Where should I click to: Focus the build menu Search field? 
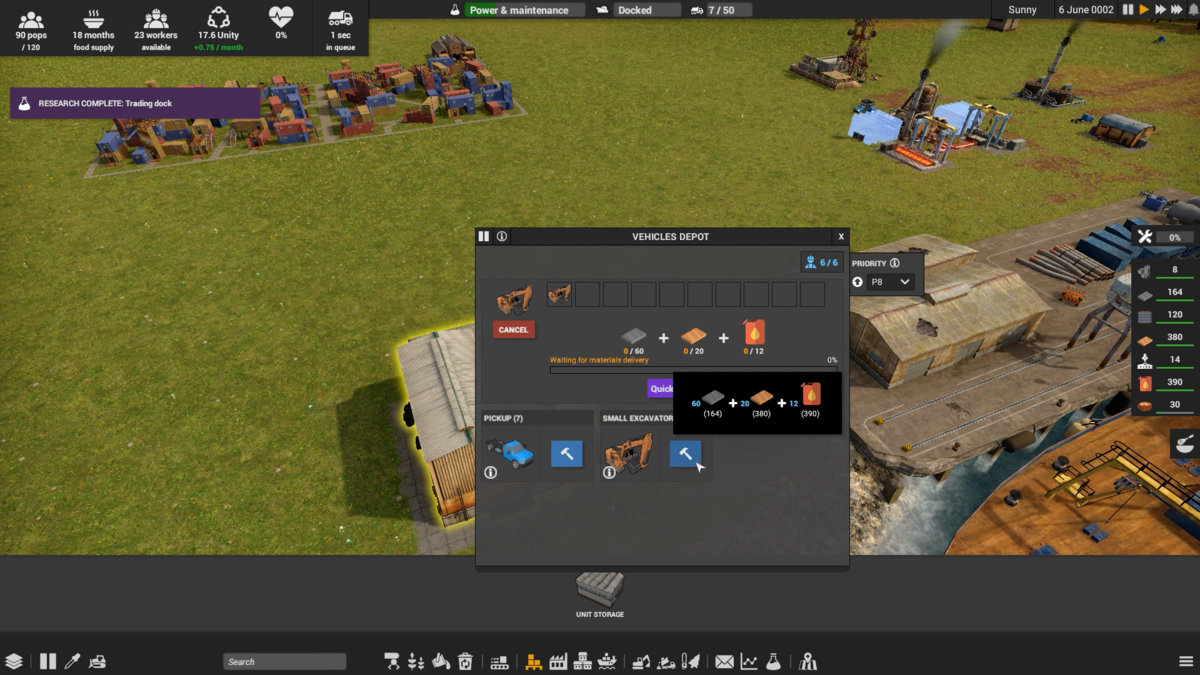tap(285, 661)
